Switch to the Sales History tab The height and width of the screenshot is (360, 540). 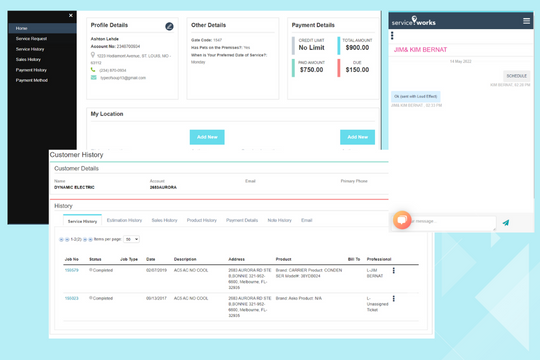tap(164, 220)
